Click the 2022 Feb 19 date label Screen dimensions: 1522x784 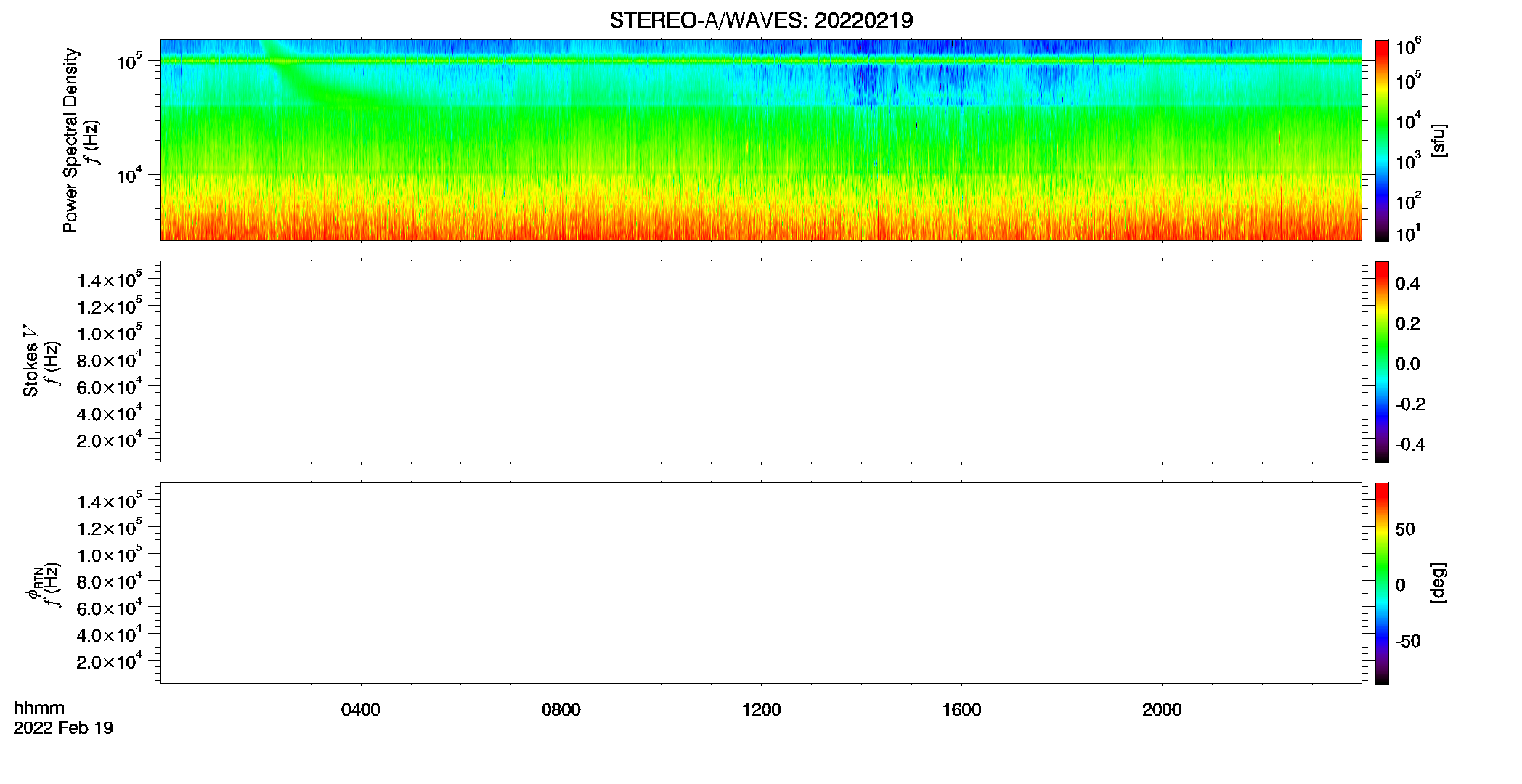(x=63, y=728)
